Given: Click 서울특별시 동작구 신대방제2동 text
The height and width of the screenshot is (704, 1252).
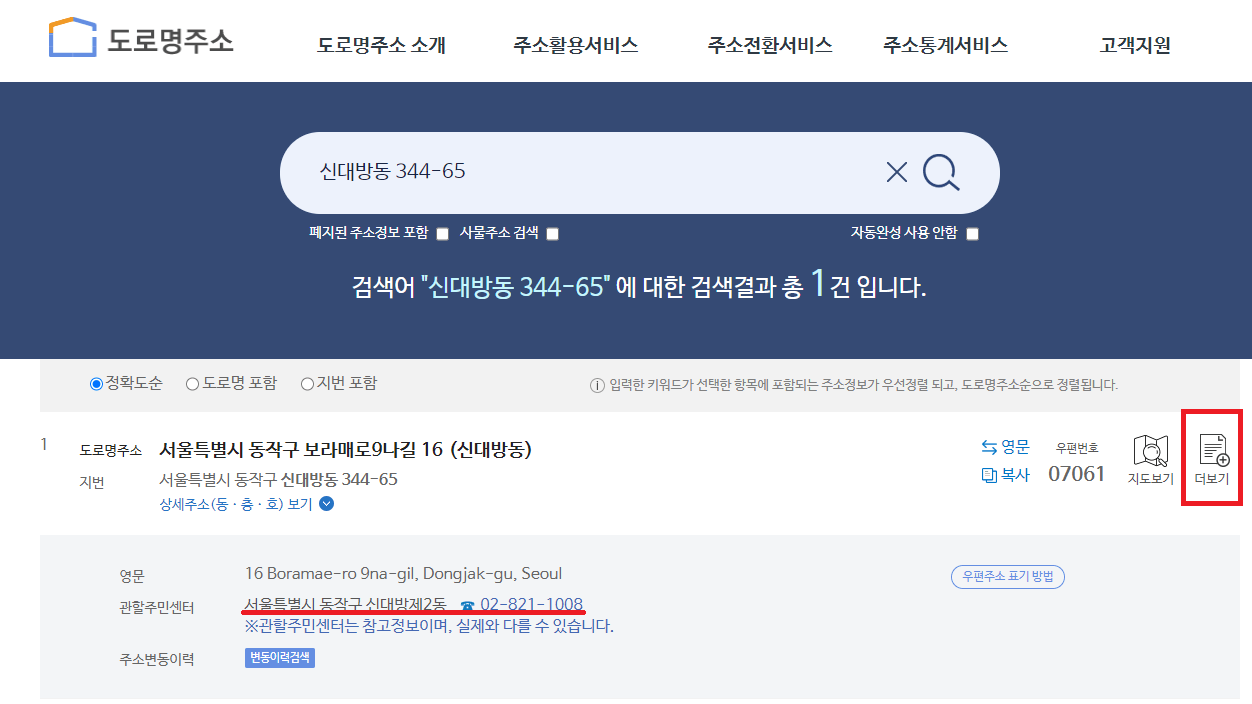Looking at the screenshot, I should (345, 604).
